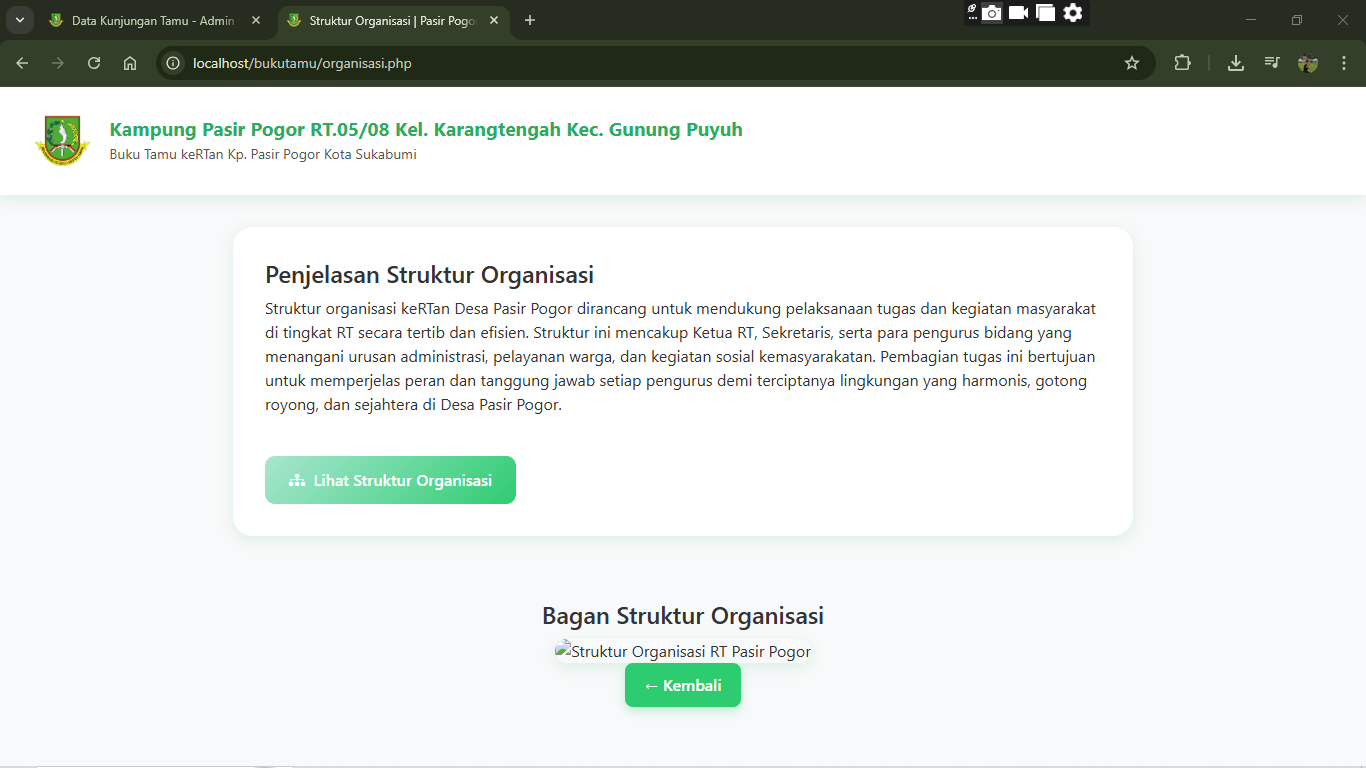
Task: Expand the tab search dropdown
Action: [19, 20]
